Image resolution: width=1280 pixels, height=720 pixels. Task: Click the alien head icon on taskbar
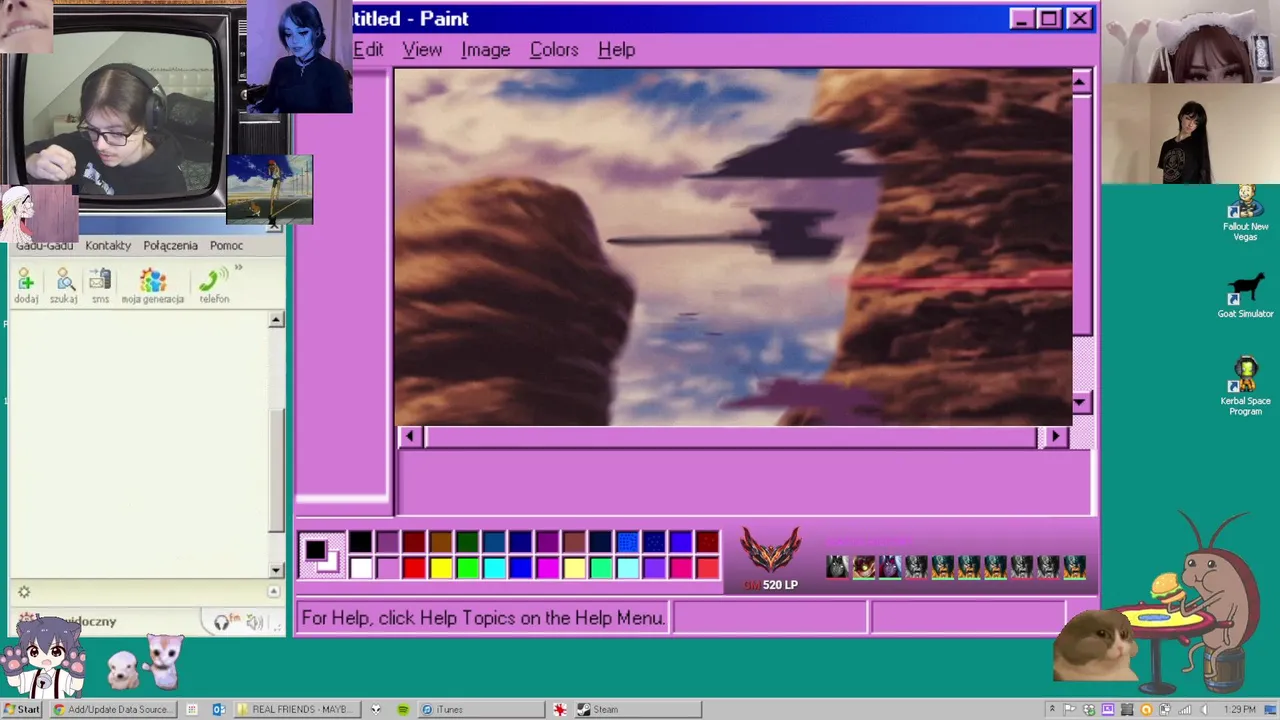[x=376, y=709]
